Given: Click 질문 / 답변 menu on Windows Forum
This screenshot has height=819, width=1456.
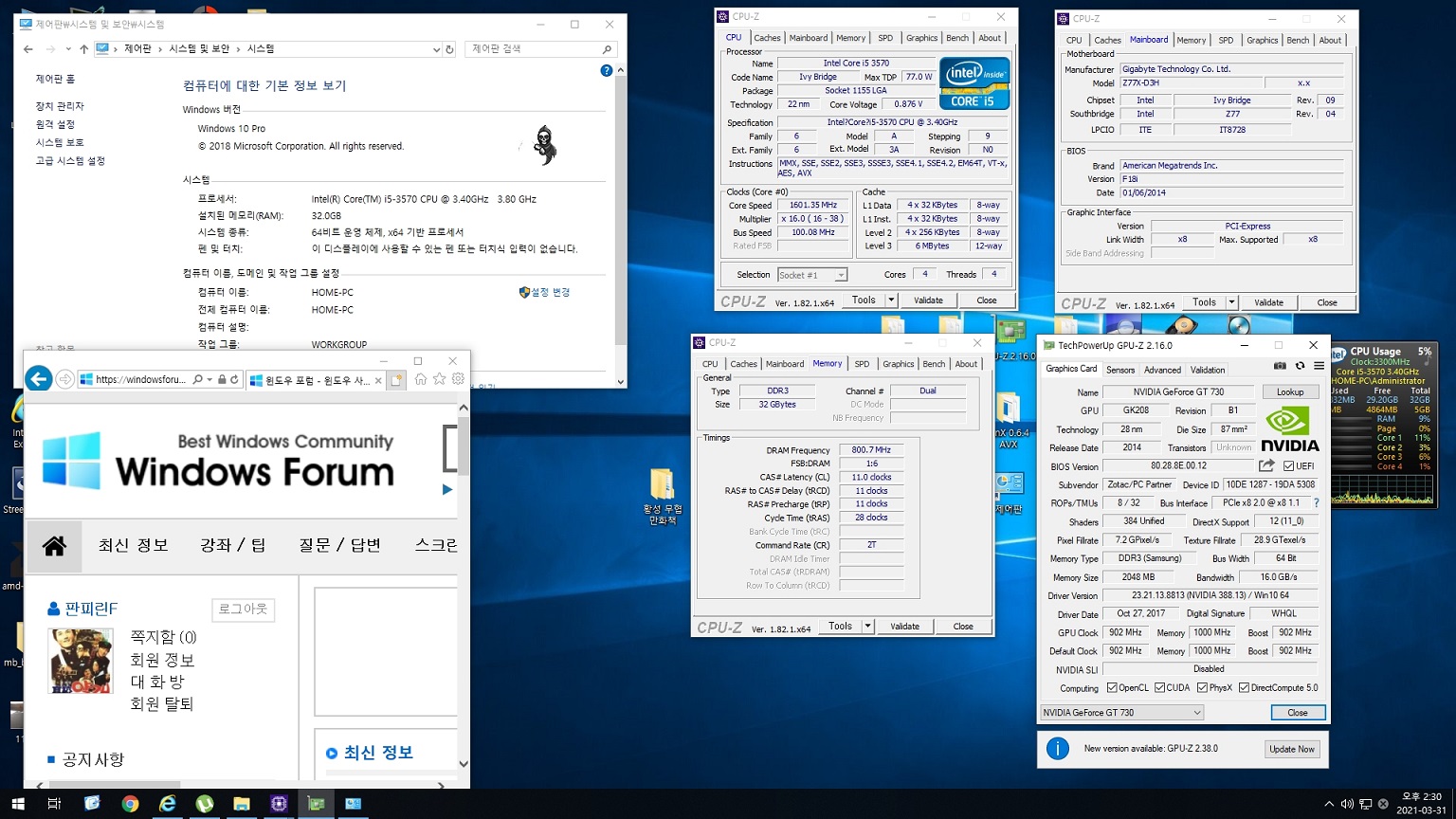Looking at the screenshot, I should (x=339, y=545).
